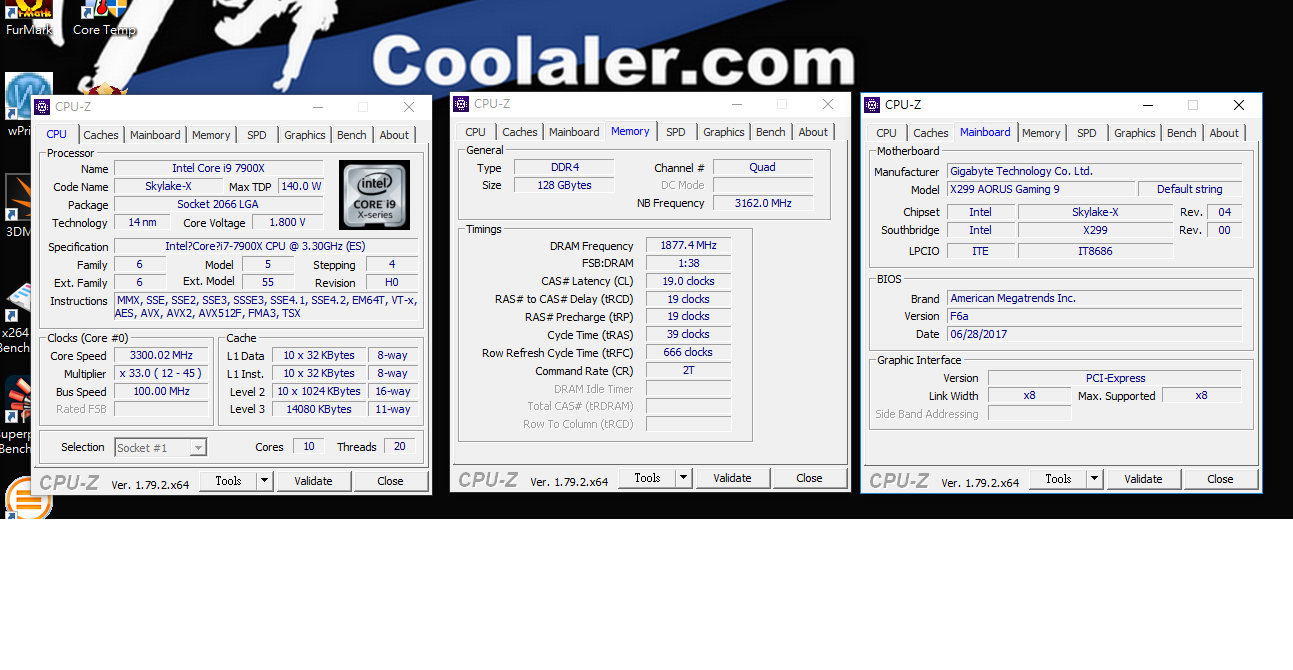Select Bench tab in the Memory window
1293x670 pixels.
point(771,132)
